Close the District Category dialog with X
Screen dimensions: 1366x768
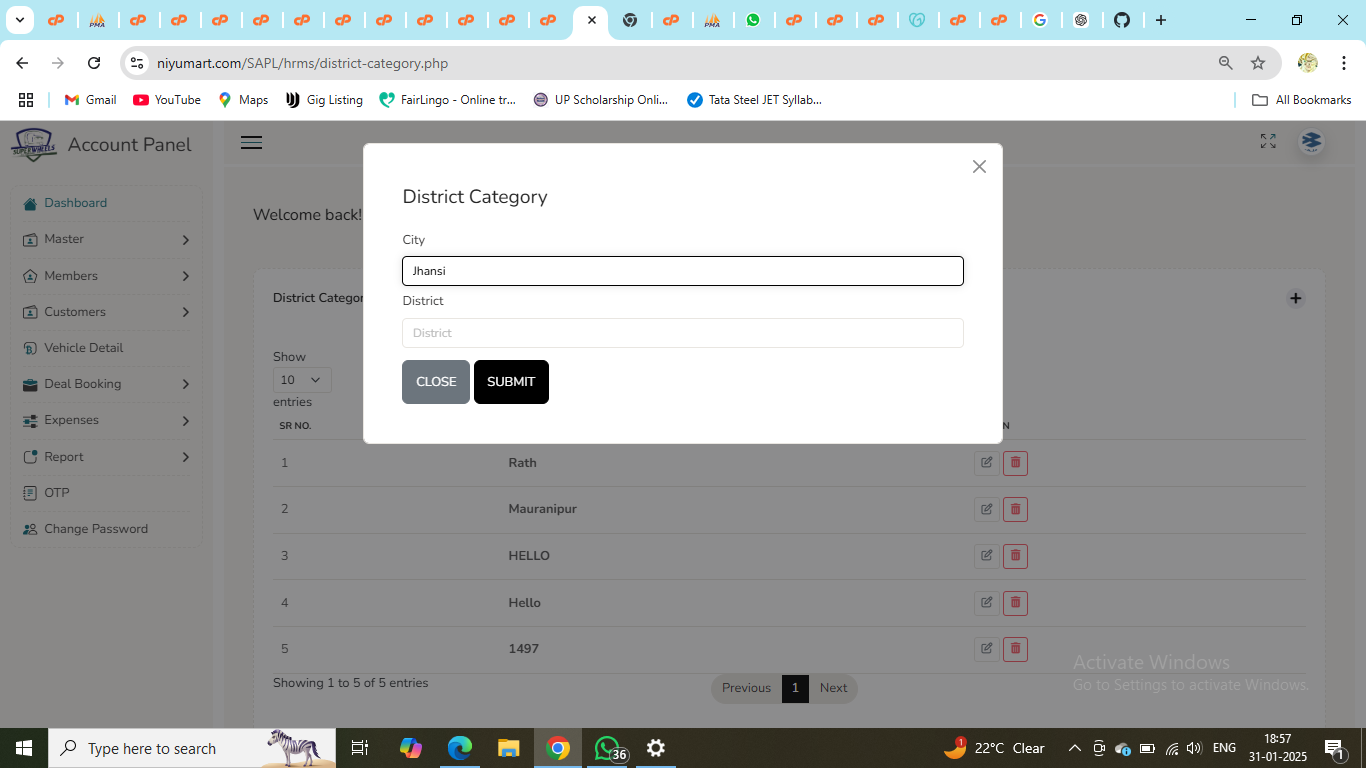click(979, 167)
